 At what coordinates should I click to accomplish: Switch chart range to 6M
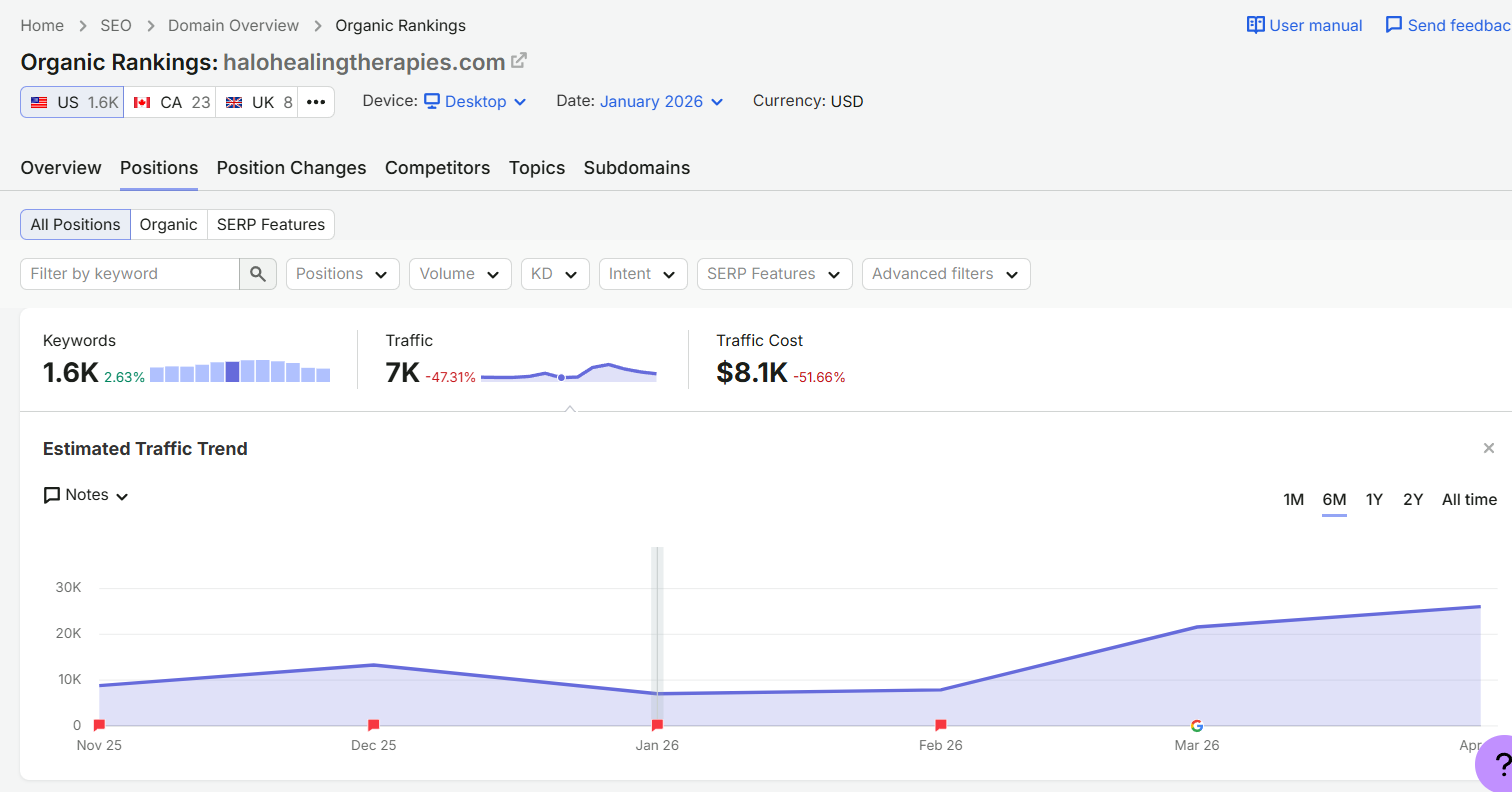coord(1334,499)
